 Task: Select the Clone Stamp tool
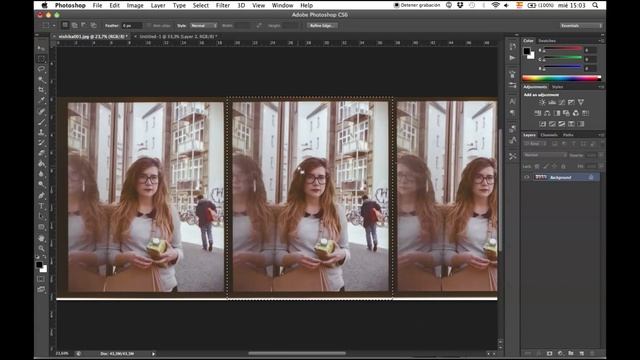coord(41,132)
